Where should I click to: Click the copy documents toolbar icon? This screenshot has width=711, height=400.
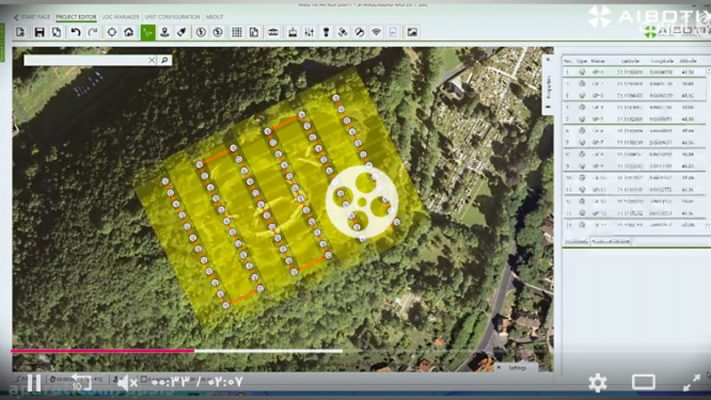pyautogui.click(x=56, y=32)
